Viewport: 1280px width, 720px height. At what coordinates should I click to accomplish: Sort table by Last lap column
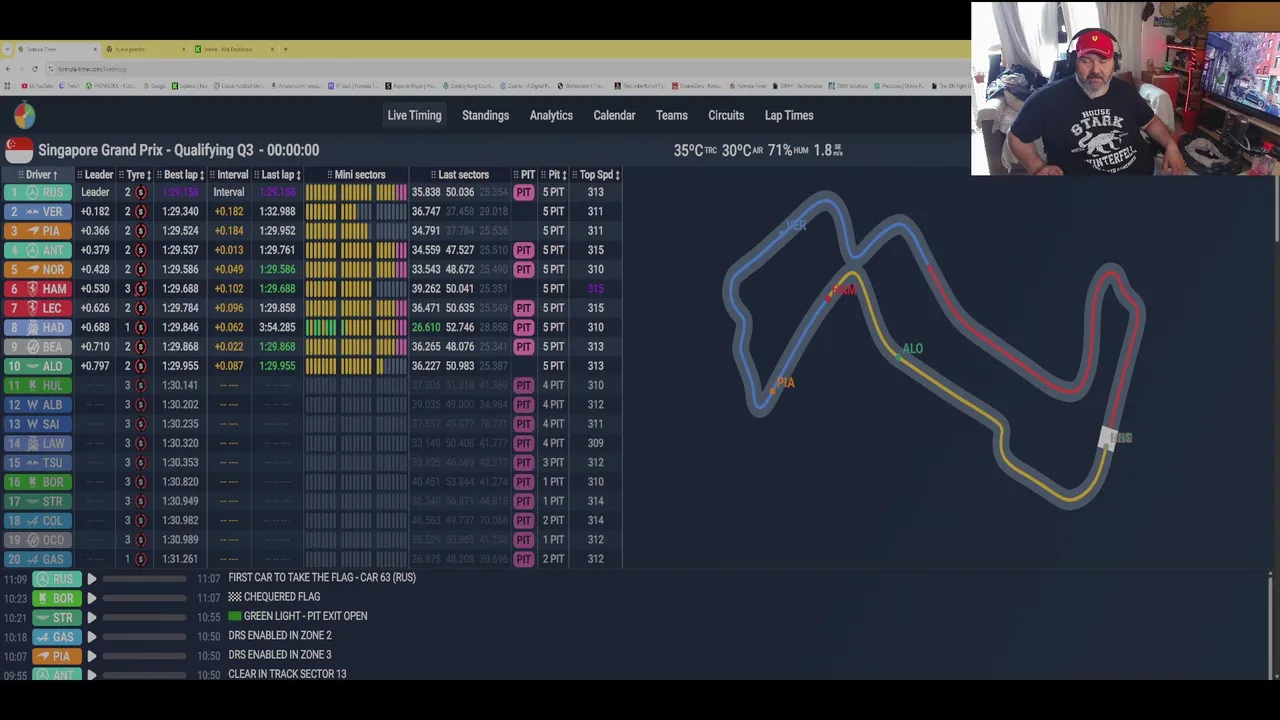[277, 175]
